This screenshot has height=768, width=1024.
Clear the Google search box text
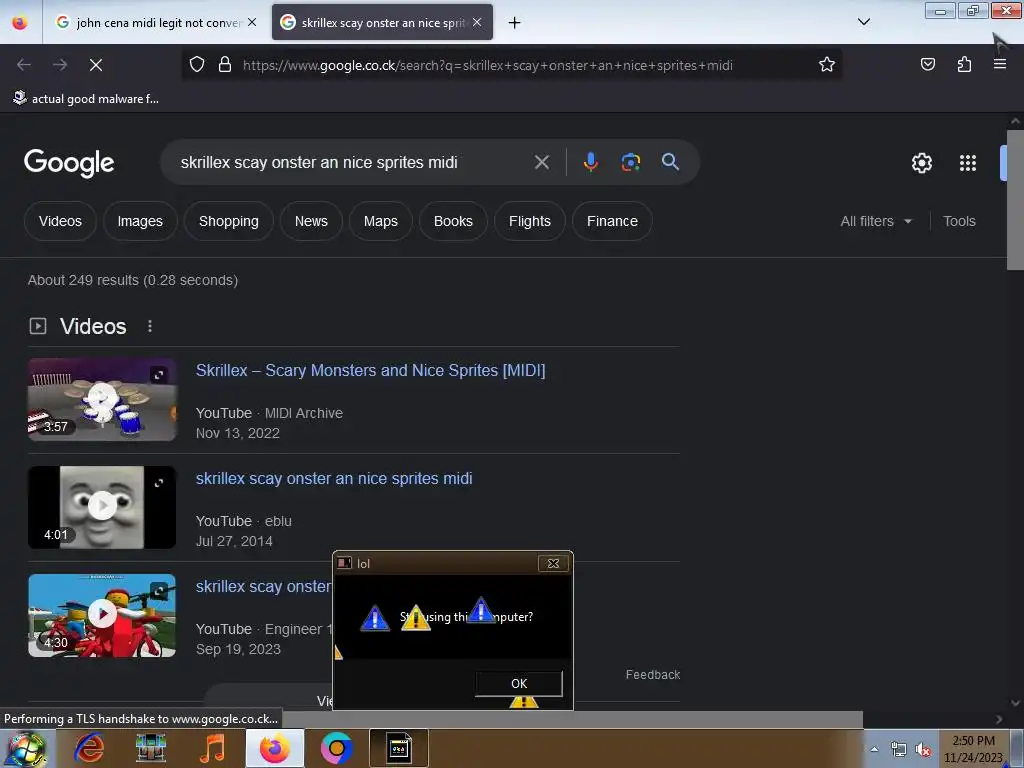541,162
